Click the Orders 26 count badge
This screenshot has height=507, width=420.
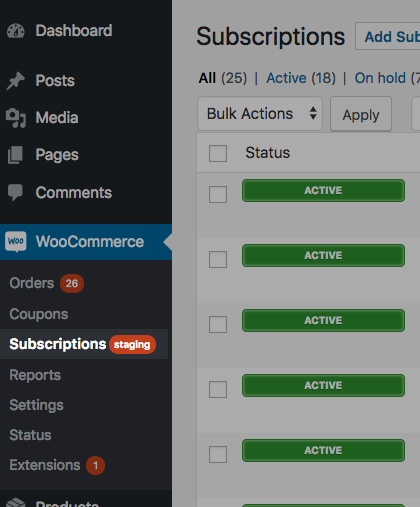(72, 283)
